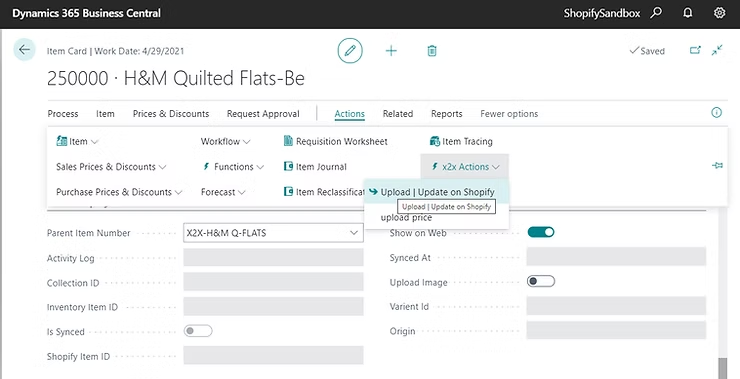Click the trash delete icon
Screen dimensions: 740x379
[x=432, y=51]
